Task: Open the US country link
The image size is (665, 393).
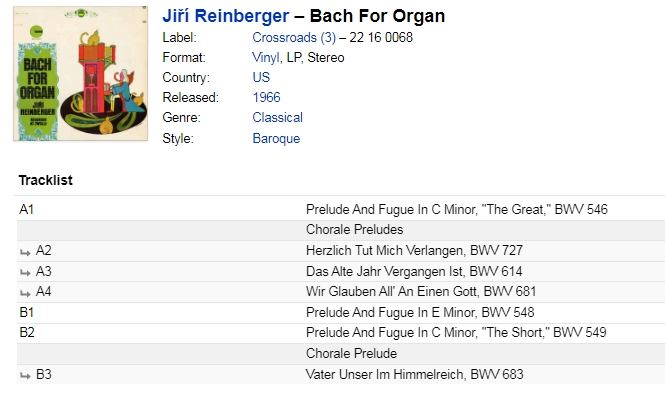Action: click(261, 77)
